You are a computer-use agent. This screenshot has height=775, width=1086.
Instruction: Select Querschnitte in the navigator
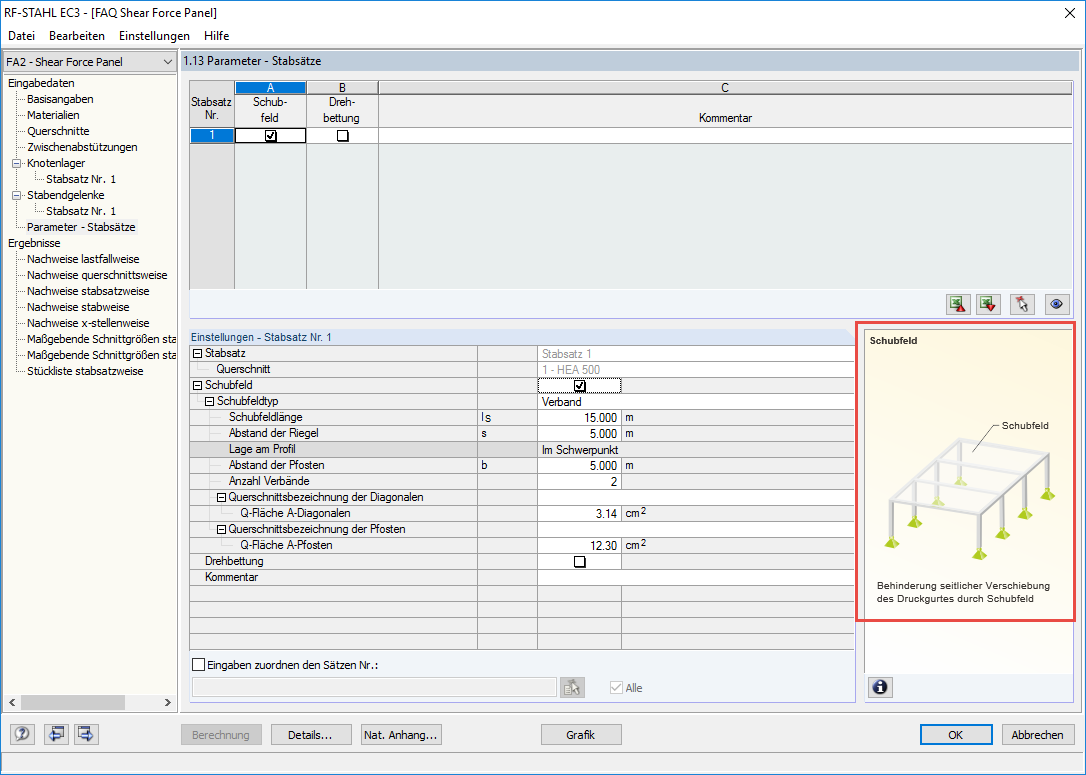click(x=58, y=131)
